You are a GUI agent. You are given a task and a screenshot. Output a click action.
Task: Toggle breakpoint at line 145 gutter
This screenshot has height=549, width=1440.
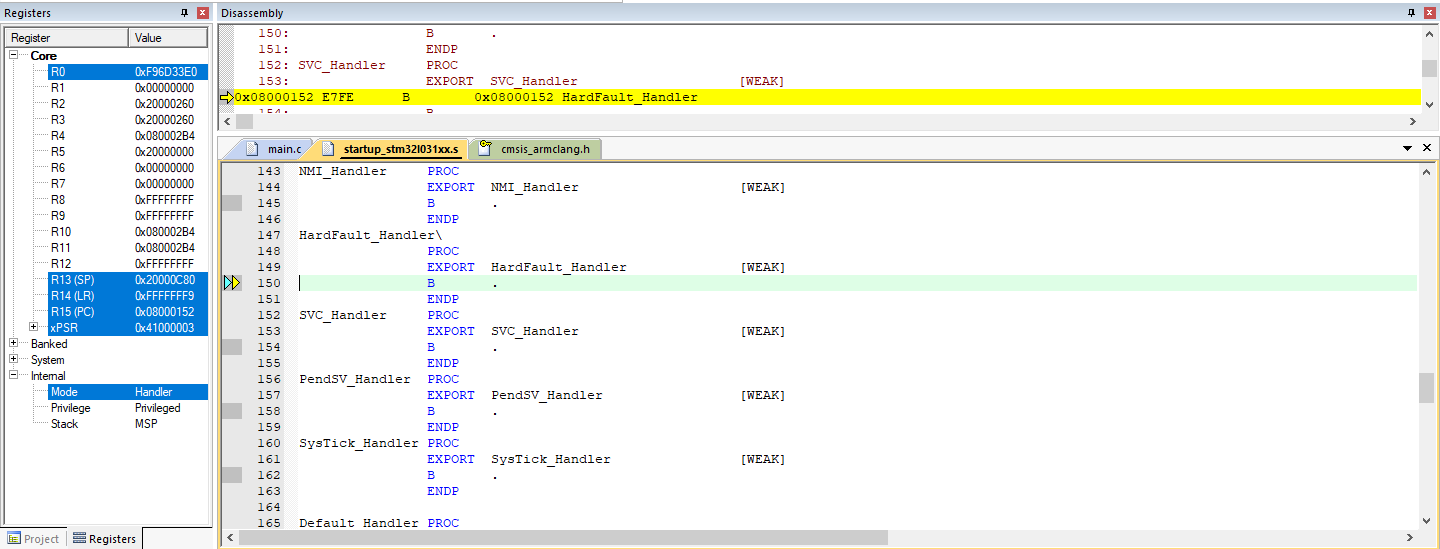232,203
